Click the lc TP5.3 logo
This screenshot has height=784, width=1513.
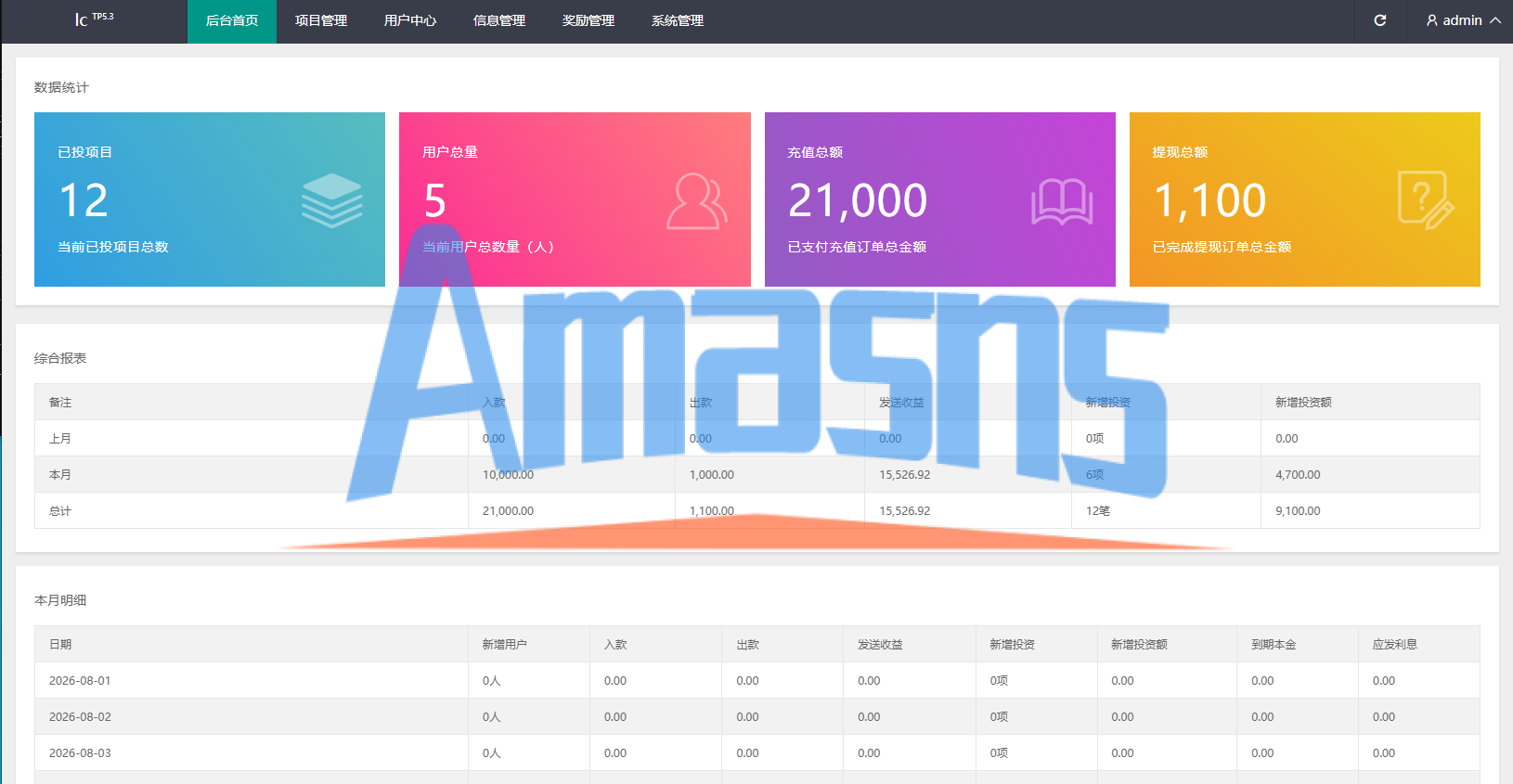click(94, 19)
